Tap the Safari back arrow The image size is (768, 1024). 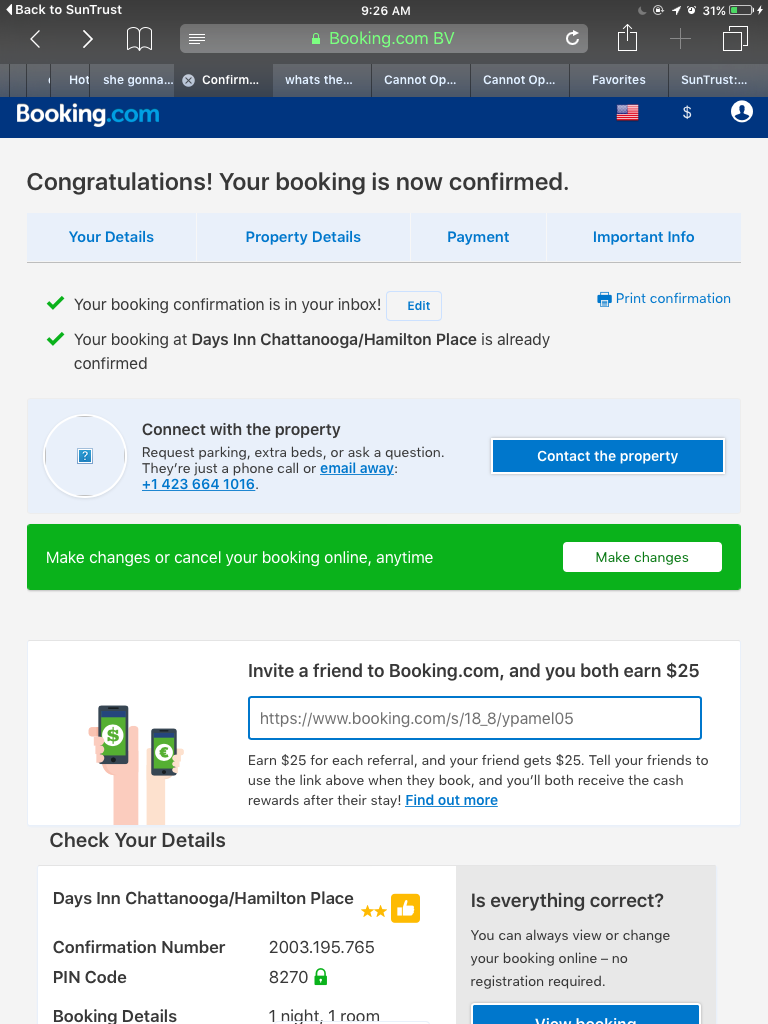(36, 39)
